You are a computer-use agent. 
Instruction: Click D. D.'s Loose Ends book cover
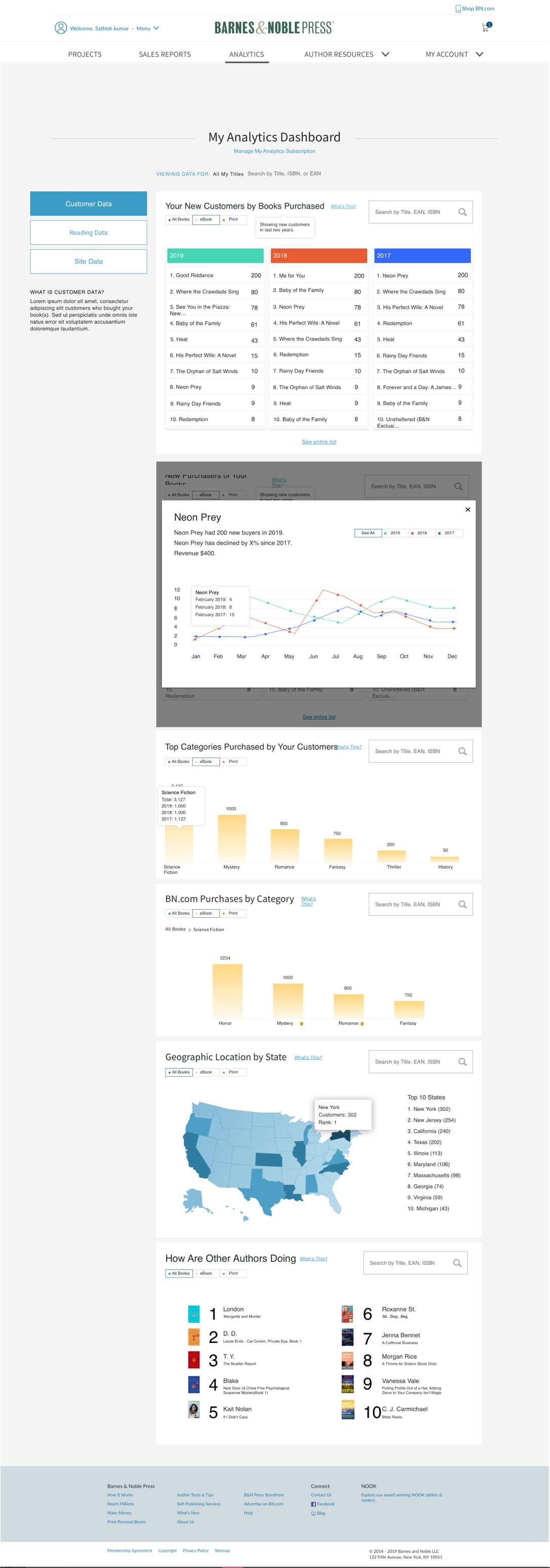(193, 1337)
